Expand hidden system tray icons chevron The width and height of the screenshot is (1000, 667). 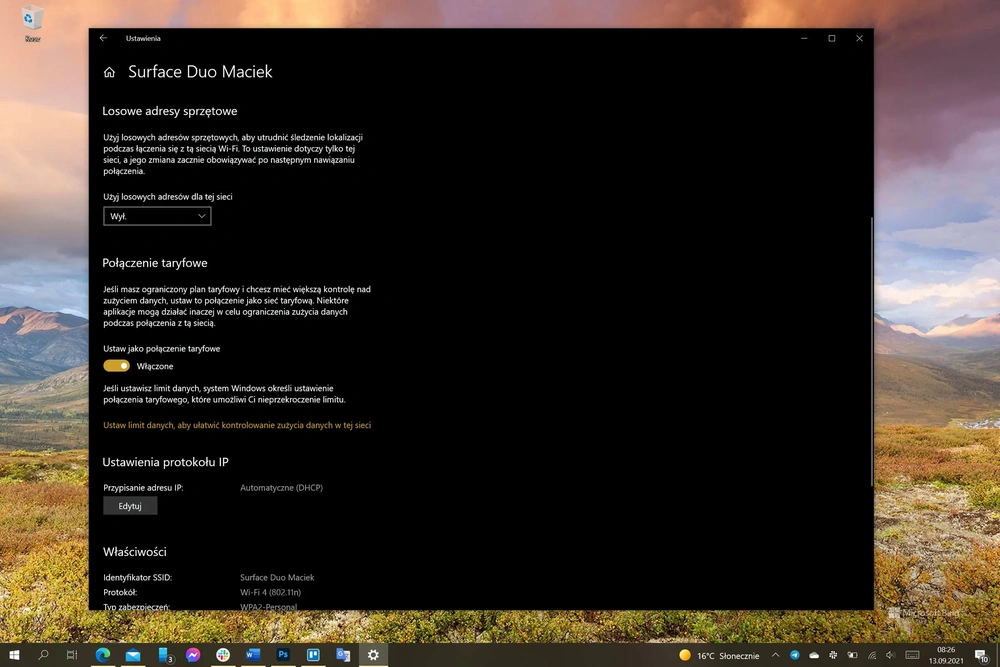pyautogui.click(x=776, y=655)
